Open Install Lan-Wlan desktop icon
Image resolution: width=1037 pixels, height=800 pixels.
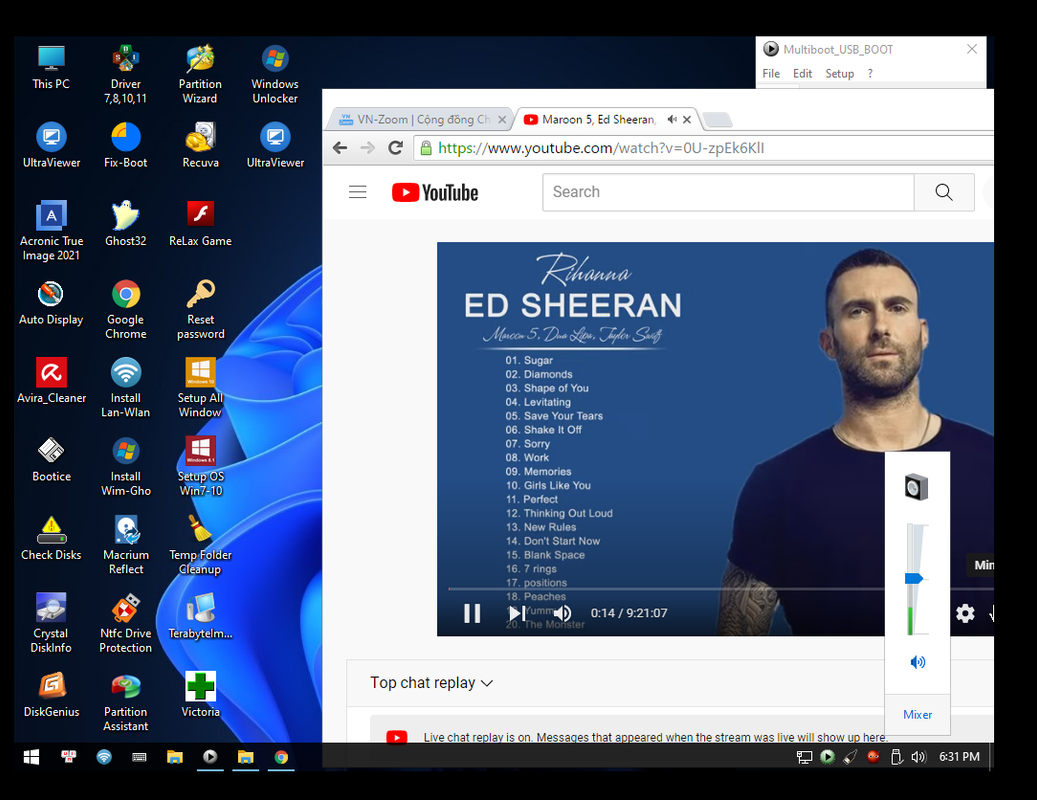click(126, 387)
